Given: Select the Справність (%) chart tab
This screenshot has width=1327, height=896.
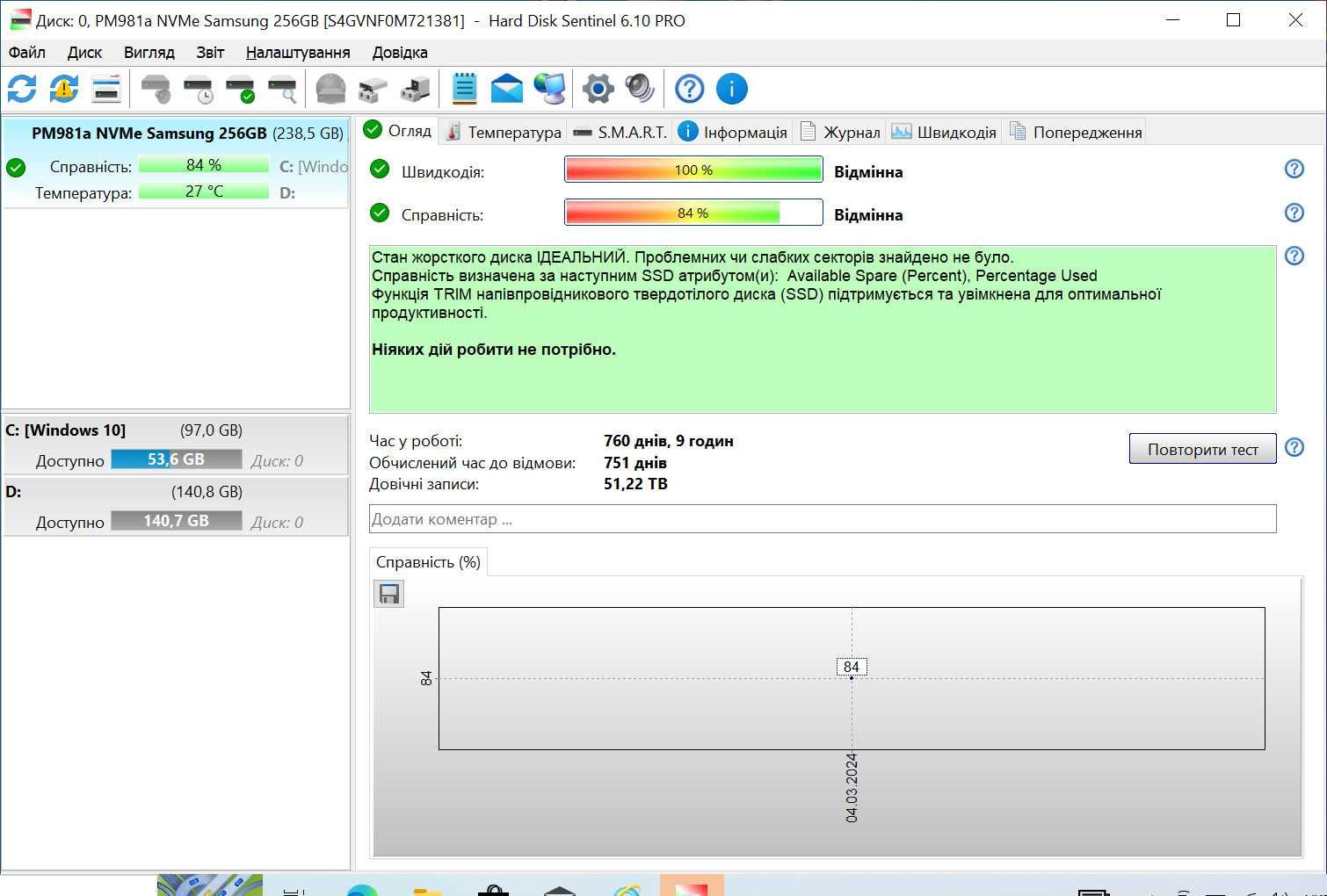Looking at the screenshot, I should point(428,562).
